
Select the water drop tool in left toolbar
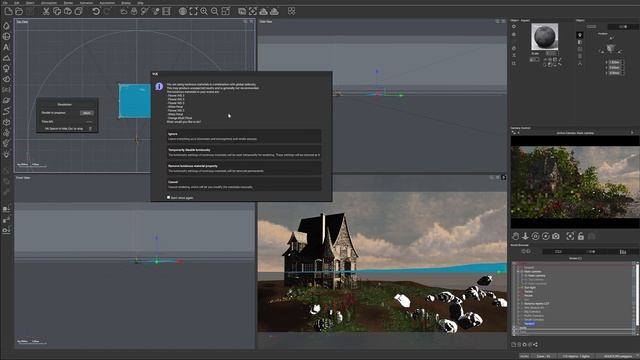(x=6, y=26)
